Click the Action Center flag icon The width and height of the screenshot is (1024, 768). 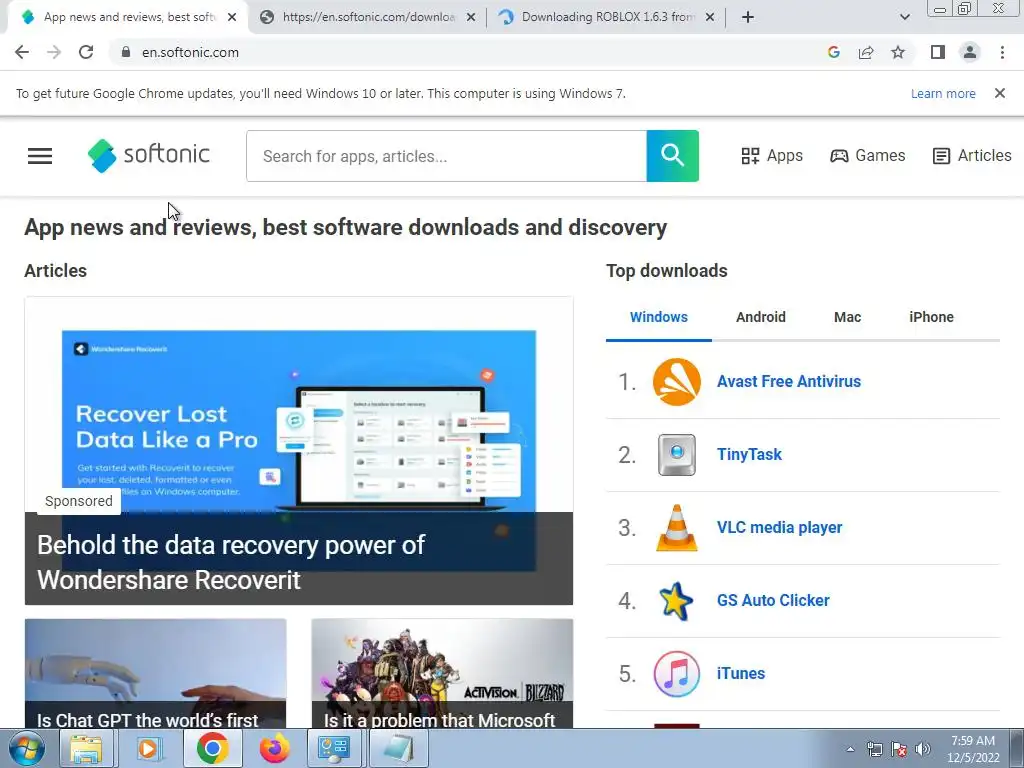pos(899,749)
